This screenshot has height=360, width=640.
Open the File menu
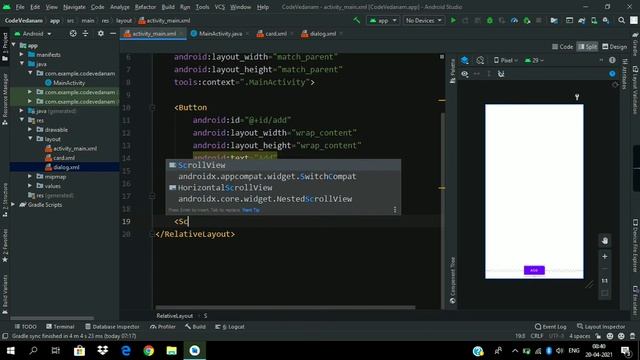[x=20, y=7]
